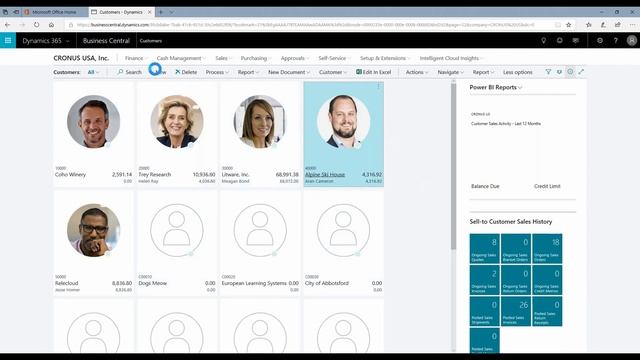The width and height of the screenshot is (640, 360).
Task: Click Edit in Excel
Action: [x=373, y=72]
